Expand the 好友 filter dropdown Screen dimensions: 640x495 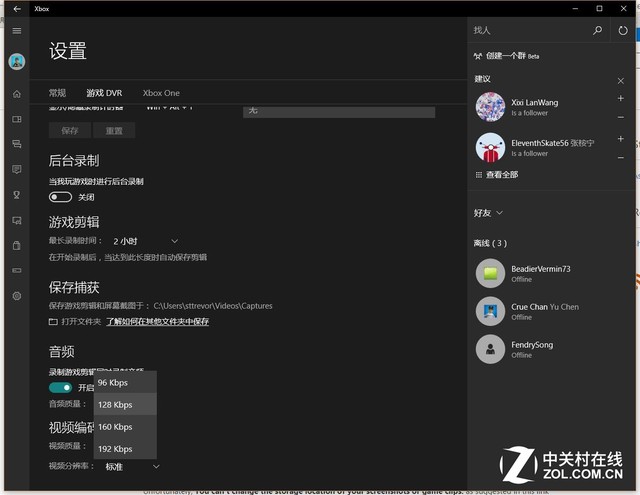point(488,213)
